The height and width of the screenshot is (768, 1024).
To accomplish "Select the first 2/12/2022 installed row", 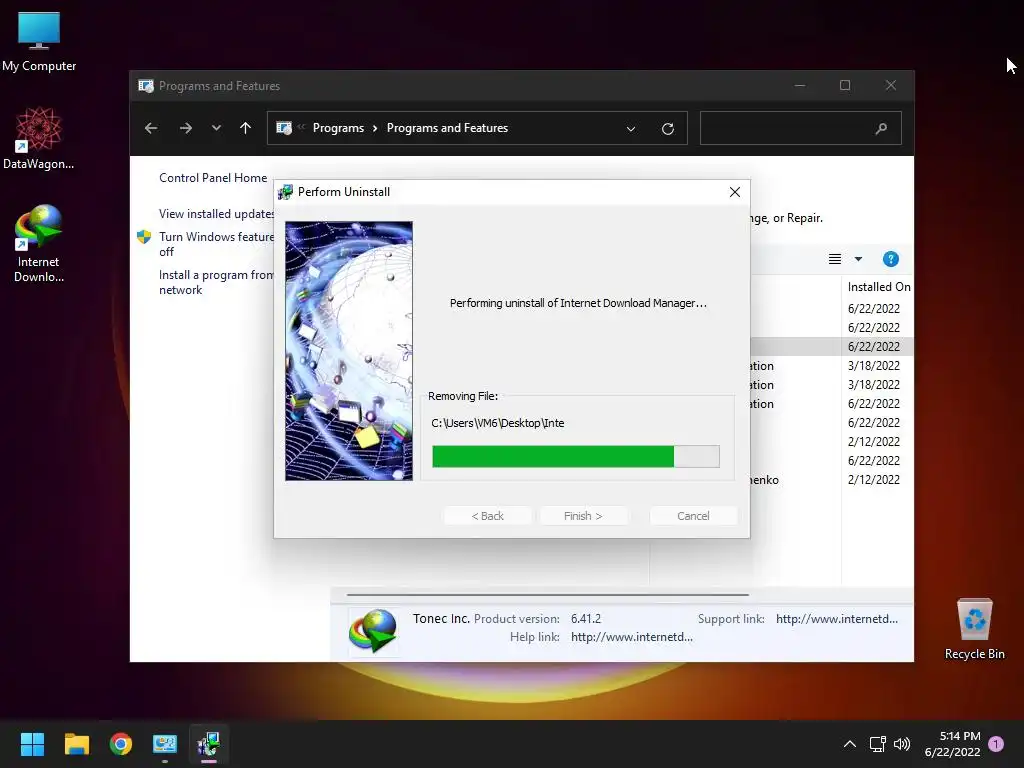I will coord(831,441).
